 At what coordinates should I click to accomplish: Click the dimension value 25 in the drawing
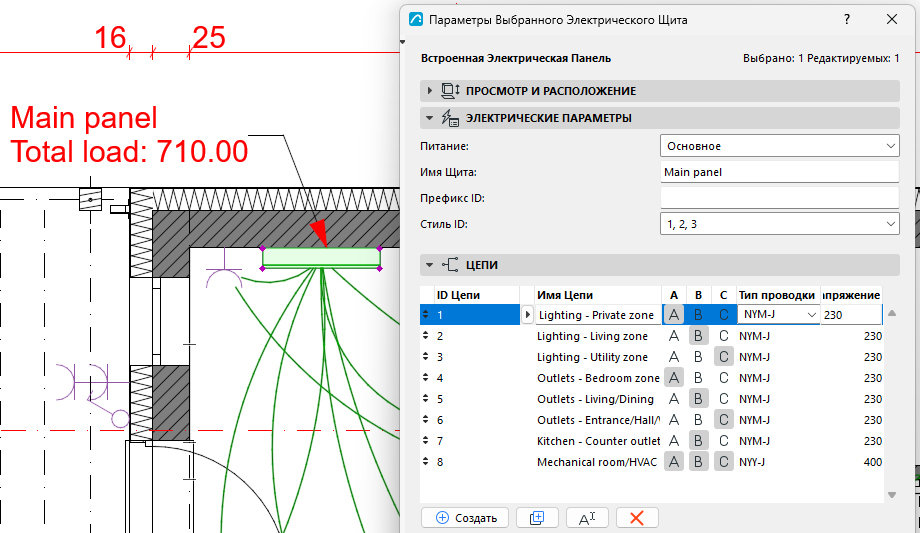[x=208, y=38]
